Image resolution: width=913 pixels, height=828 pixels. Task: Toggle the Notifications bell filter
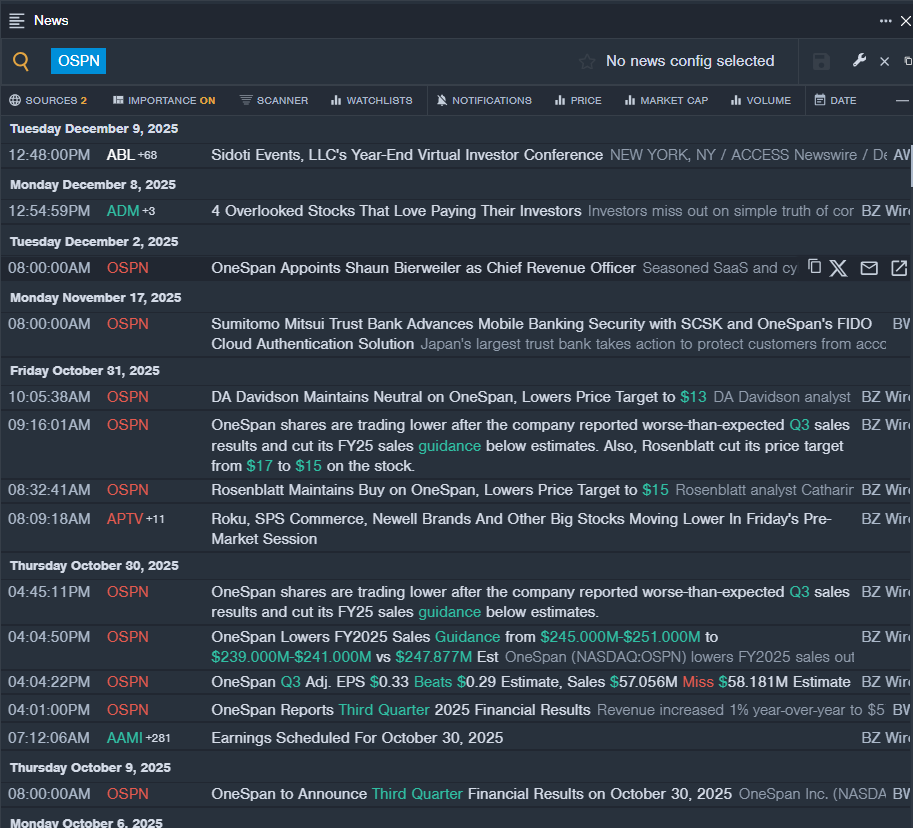pos(484,100)
